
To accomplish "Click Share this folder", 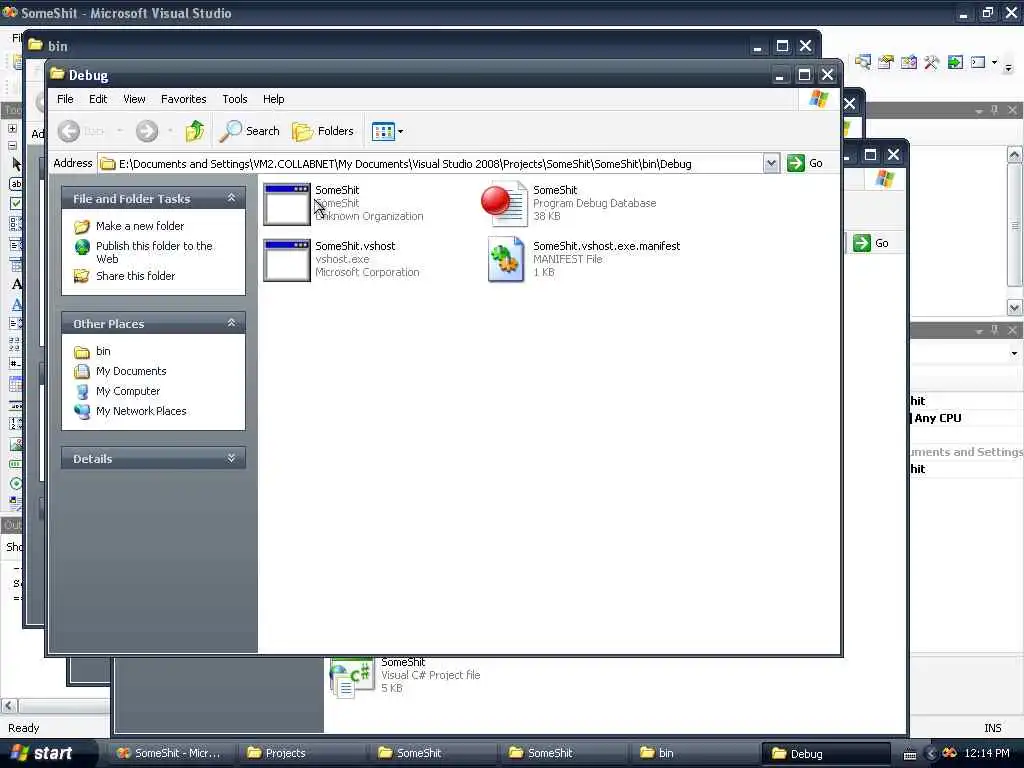I will [135, 276].
